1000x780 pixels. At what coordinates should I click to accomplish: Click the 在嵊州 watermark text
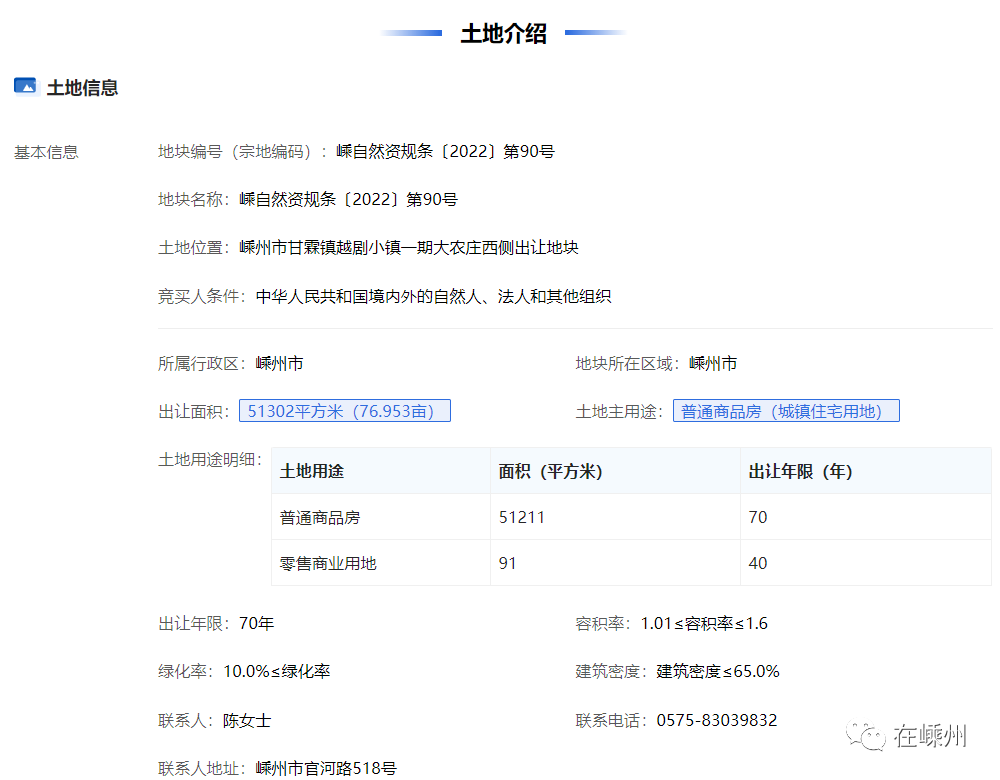931,737
